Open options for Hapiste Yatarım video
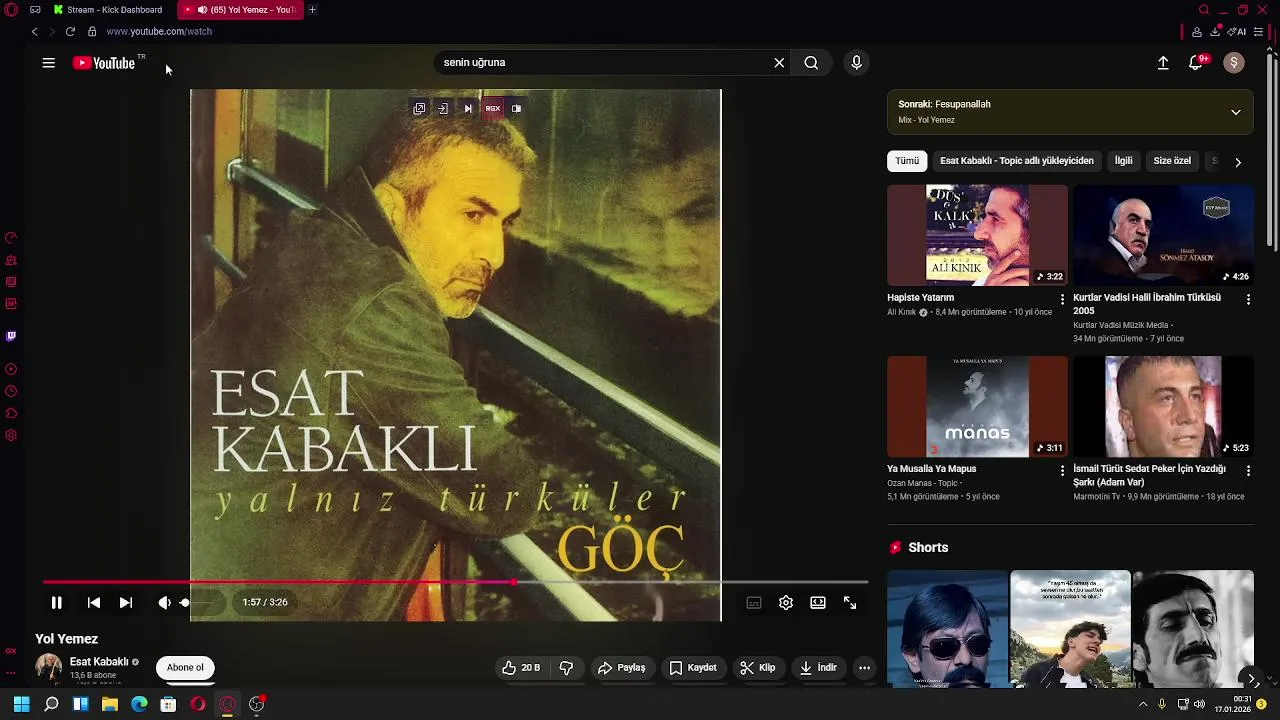Image resolution: width=1280 pixels, height=720 pixels. (x=1062, y=299)
